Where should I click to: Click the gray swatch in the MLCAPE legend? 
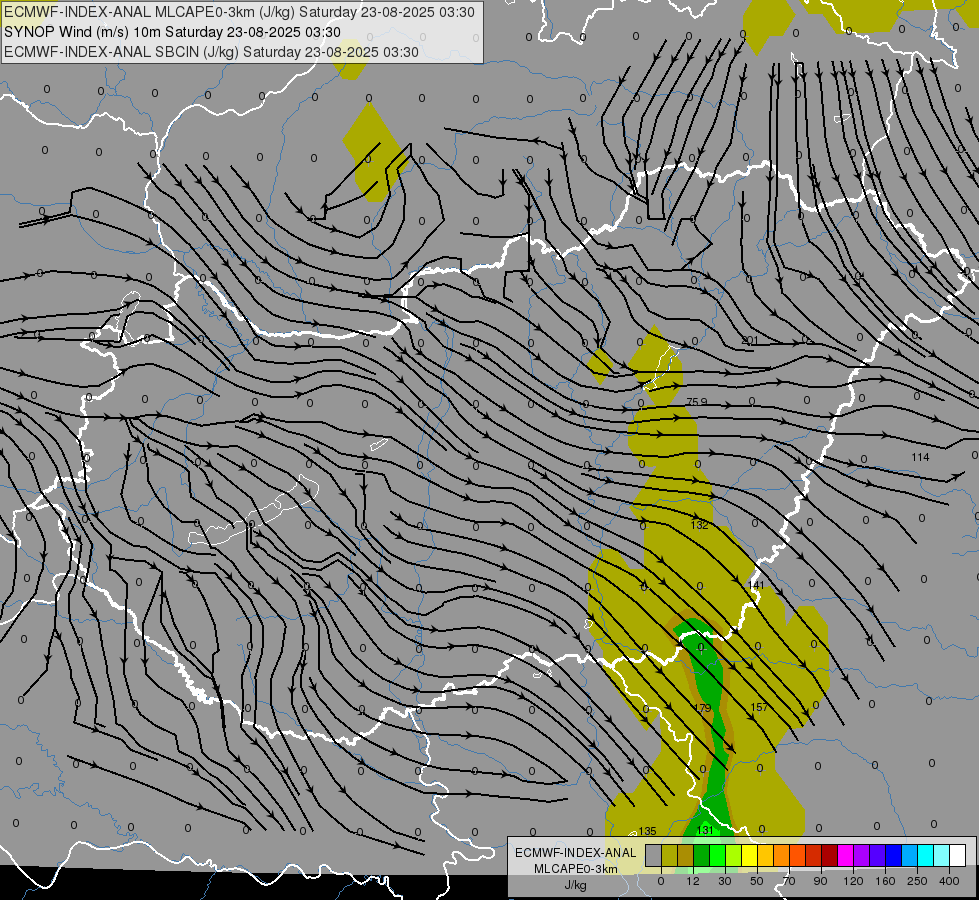pyautogui.click(x=654, y=855)
